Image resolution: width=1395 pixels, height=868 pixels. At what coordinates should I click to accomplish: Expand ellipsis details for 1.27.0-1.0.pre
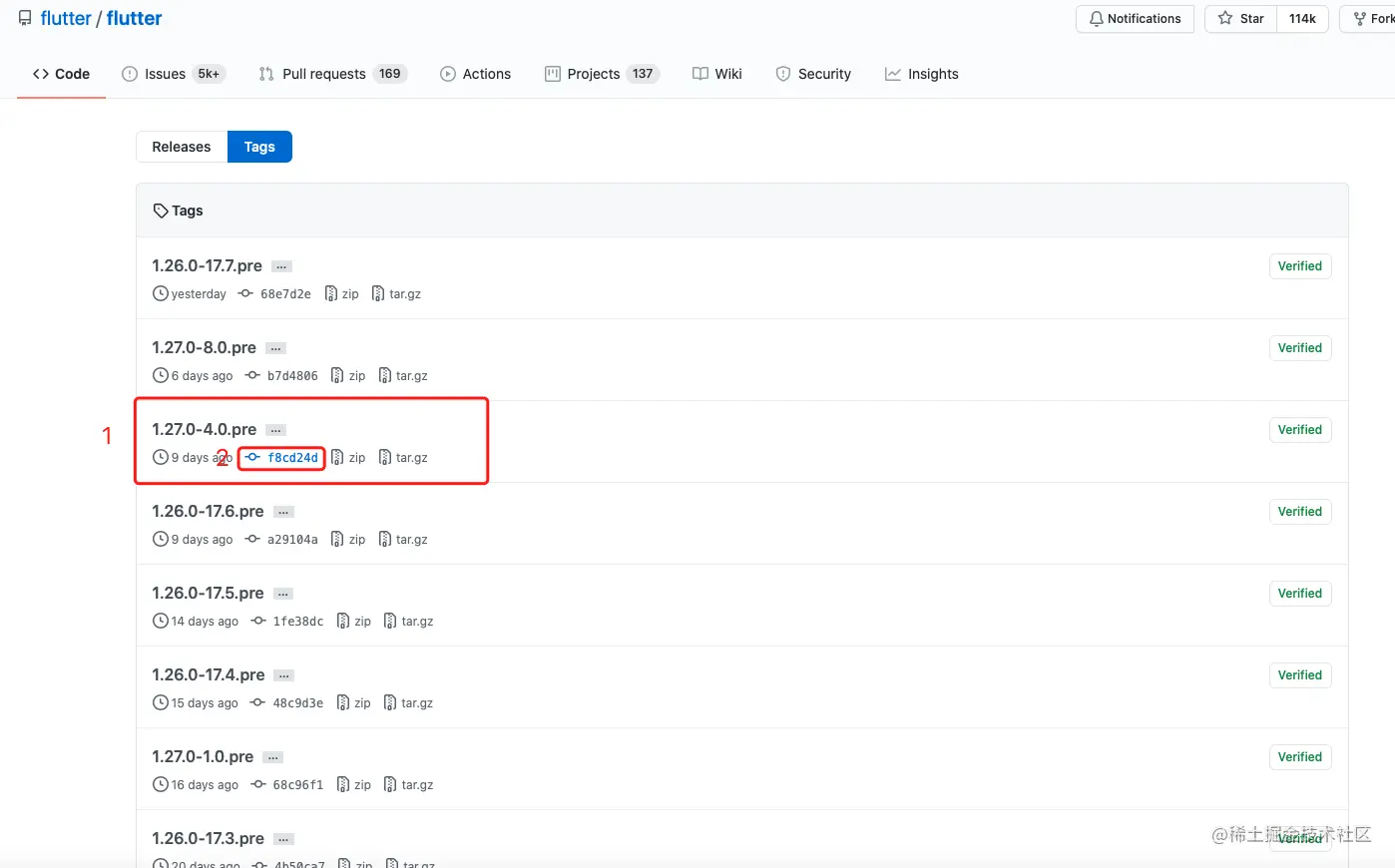pos(273,757)
